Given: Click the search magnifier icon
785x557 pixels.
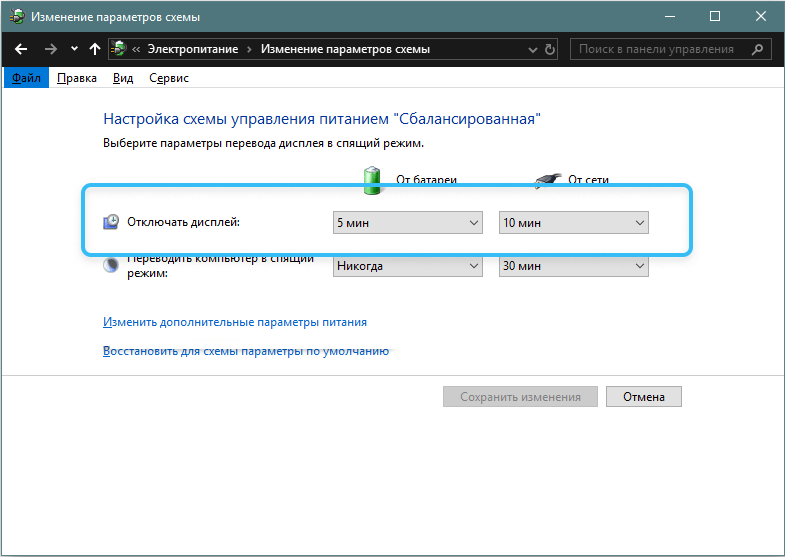Looking at the screenshot, I should coord(757,49).
